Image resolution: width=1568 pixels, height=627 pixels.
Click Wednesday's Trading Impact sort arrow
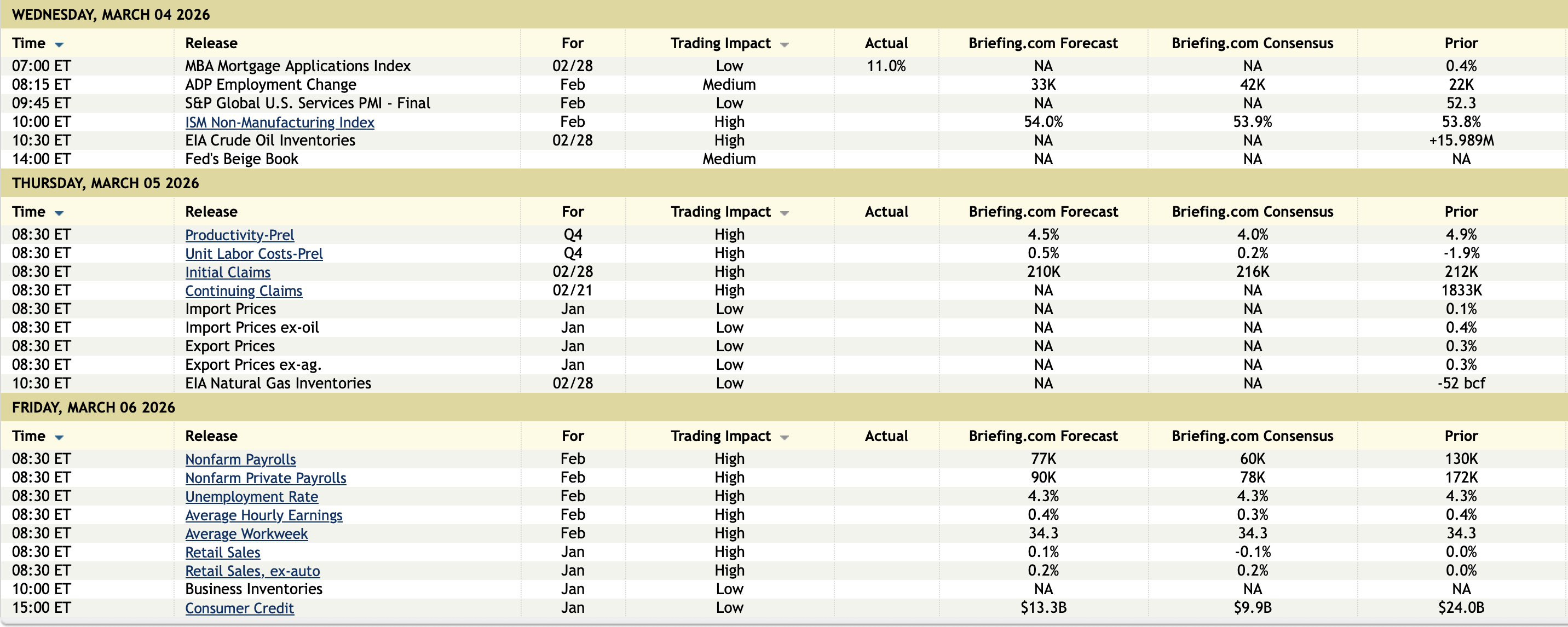click(784, 44)
